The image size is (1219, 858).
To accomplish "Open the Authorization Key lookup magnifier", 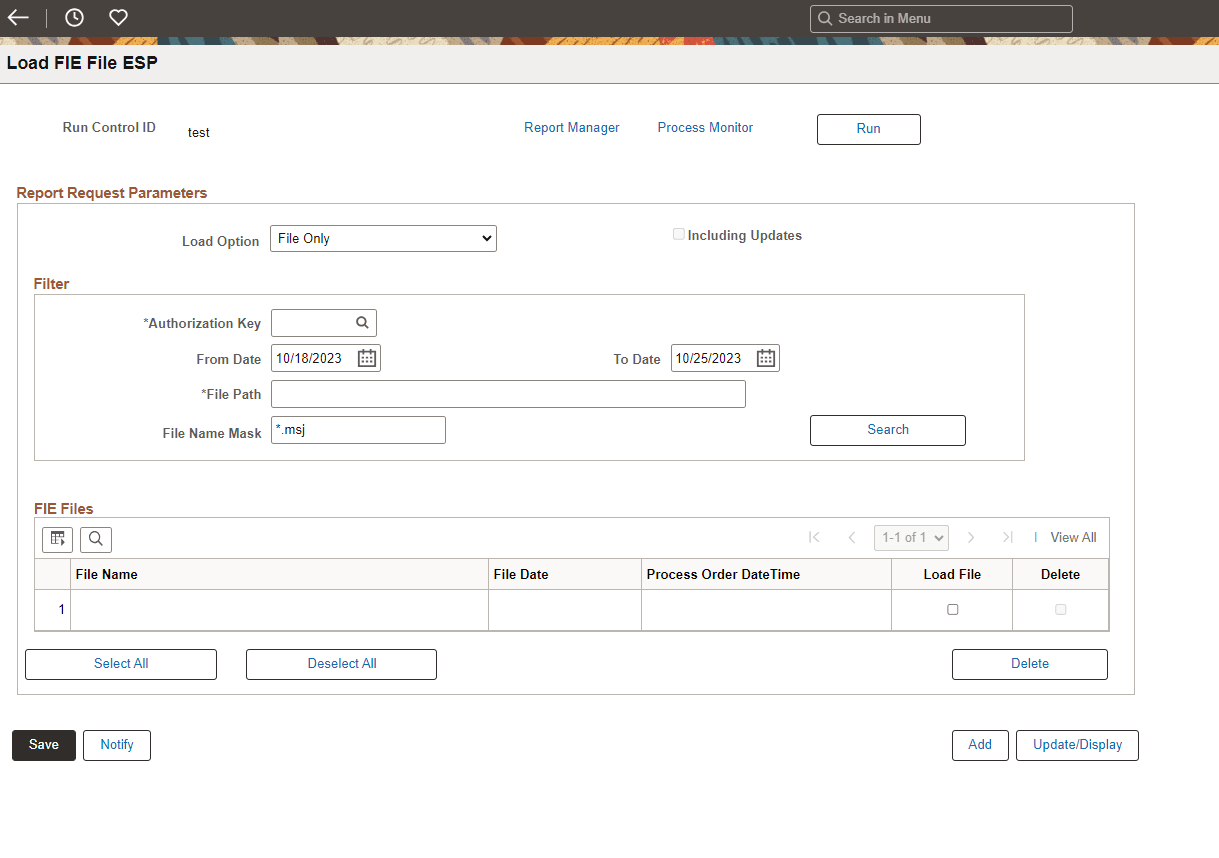I will pos(361,322).
